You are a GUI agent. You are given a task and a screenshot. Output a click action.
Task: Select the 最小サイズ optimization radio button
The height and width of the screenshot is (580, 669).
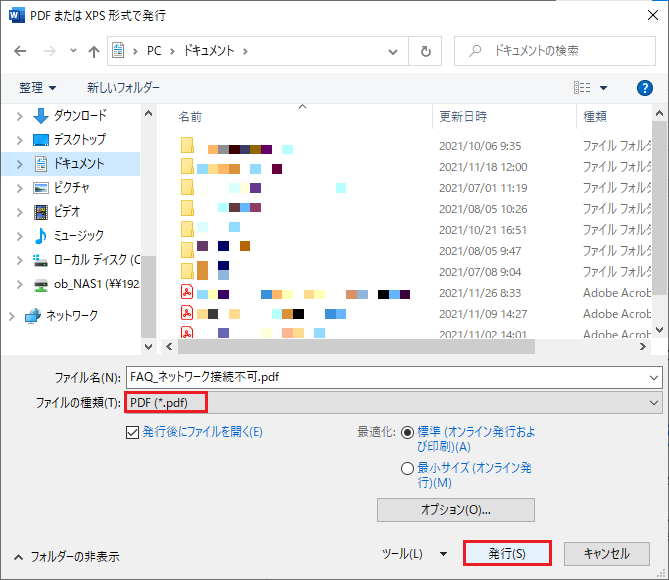[407, 468]
